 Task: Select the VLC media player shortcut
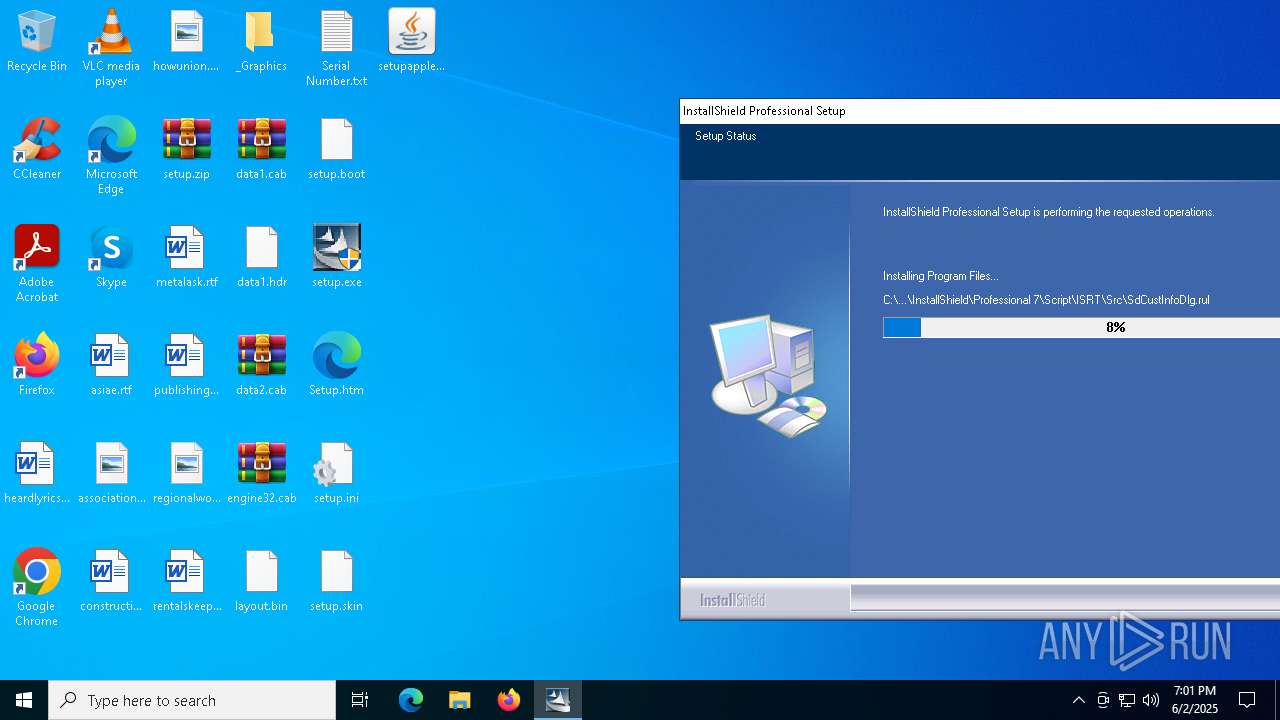pos(111,48)
